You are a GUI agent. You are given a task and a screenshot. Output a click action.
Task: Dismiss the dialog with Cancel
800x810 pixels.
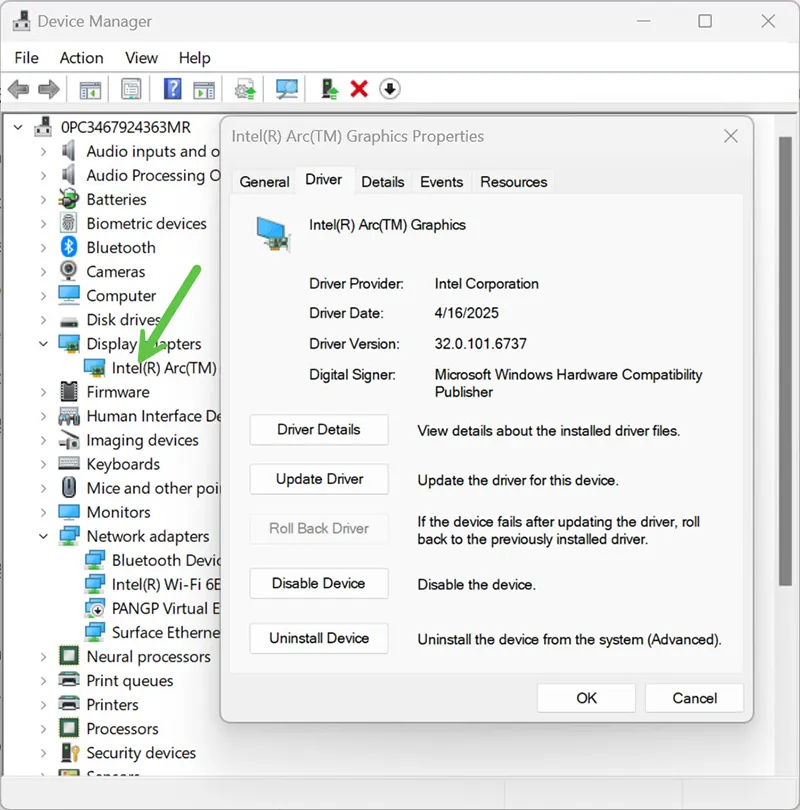(694, 698)
